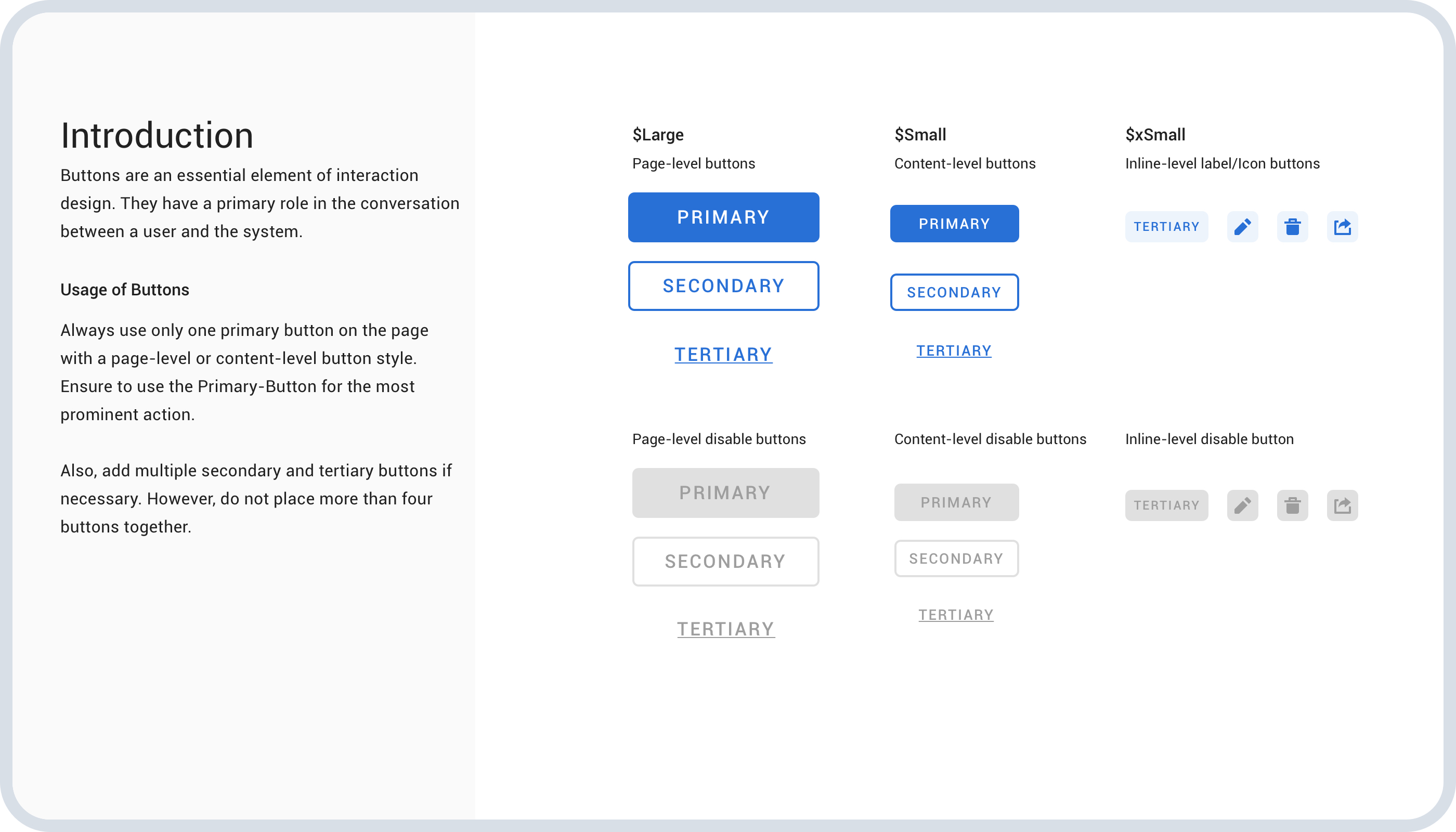Screen dimensions: 1456x832
Task: Click the large disabled SECONDARY button
Action: pyautogui.click(x=725, y=561)
